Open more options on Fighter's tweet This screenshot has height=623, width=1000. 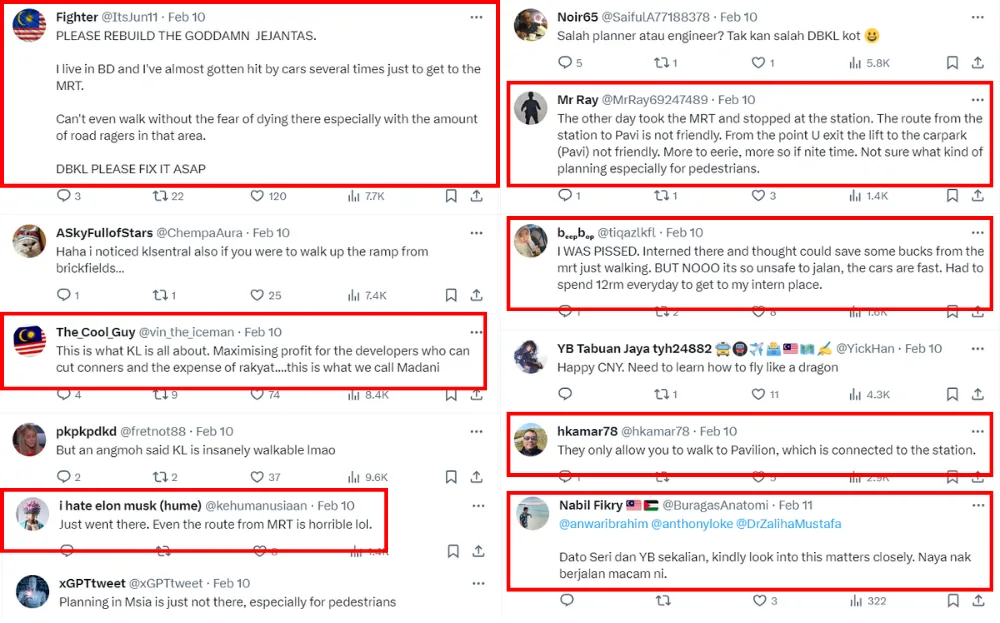click(x=477, y=17)
